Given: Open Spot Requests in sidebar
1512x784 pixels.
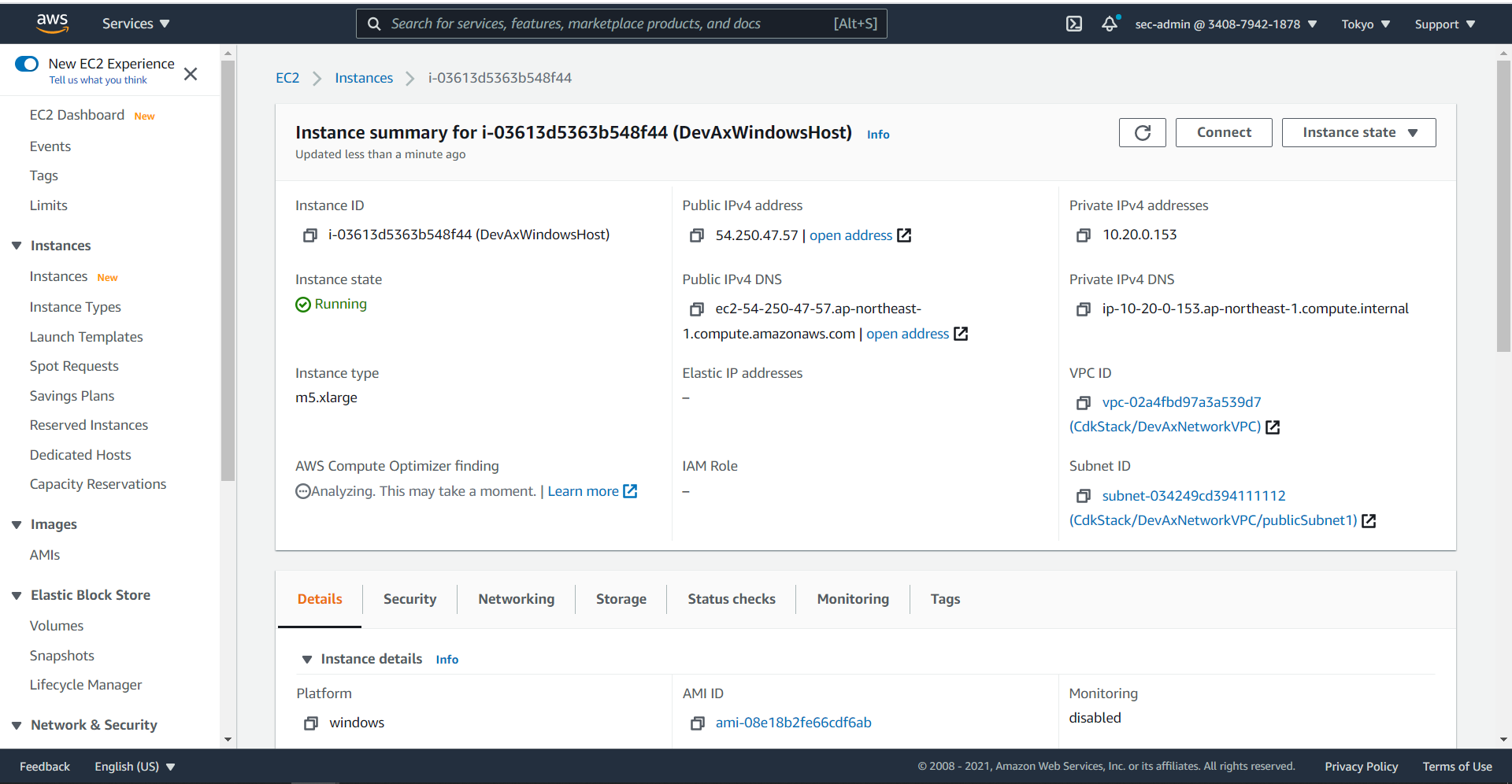Looking at the screenshot, I should pos(74,366).
